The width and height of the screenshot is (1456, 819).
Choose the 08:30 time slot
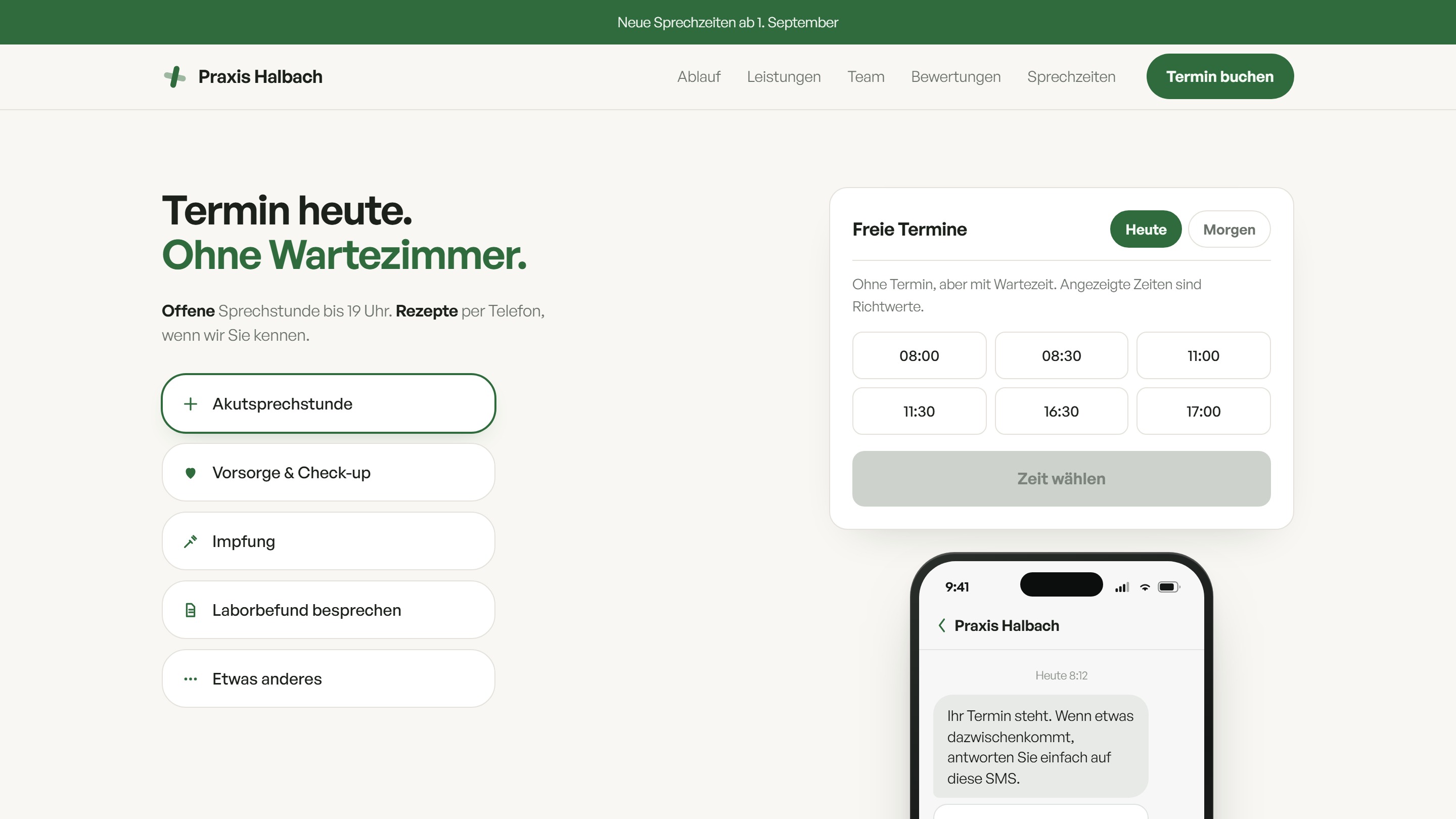click(1061, 355)
